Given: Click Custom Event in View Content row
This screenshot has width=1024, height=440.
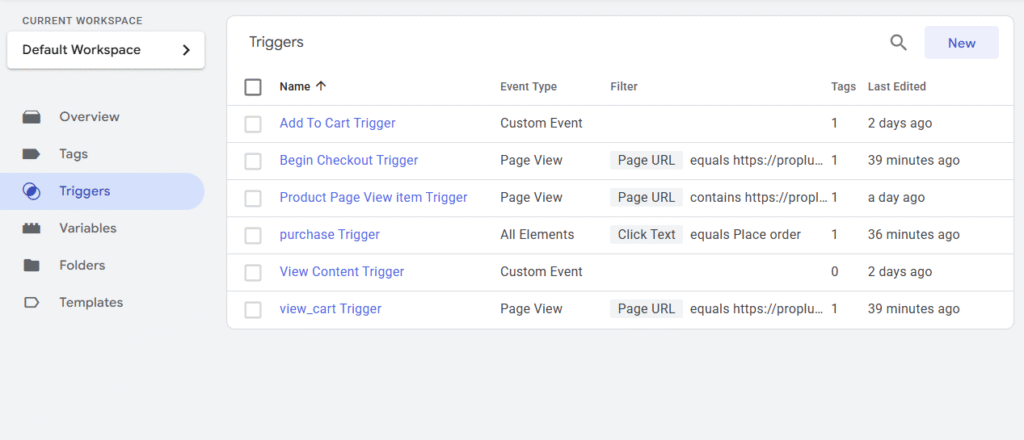Looking at the screenshot, I should (541, 272).
